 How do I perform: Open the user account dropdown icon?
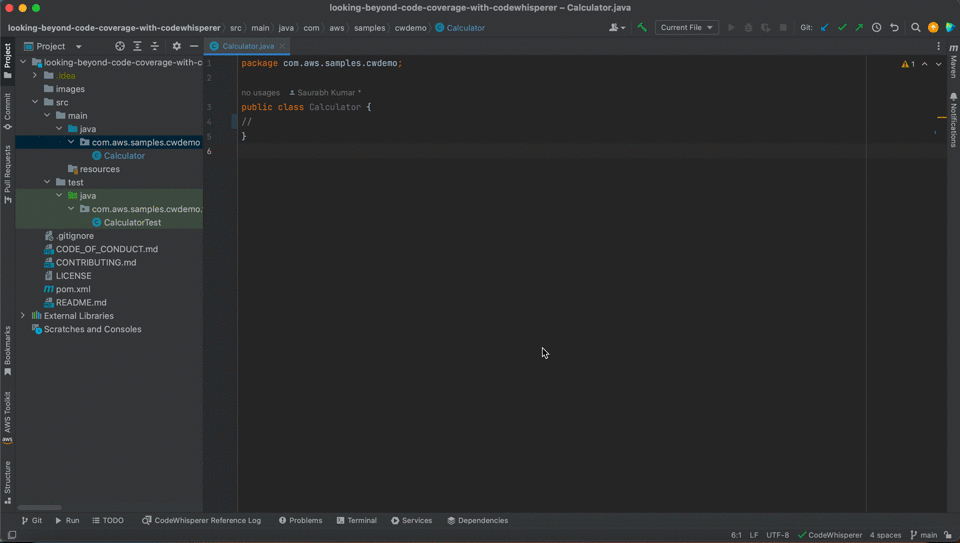pos(617,28)
